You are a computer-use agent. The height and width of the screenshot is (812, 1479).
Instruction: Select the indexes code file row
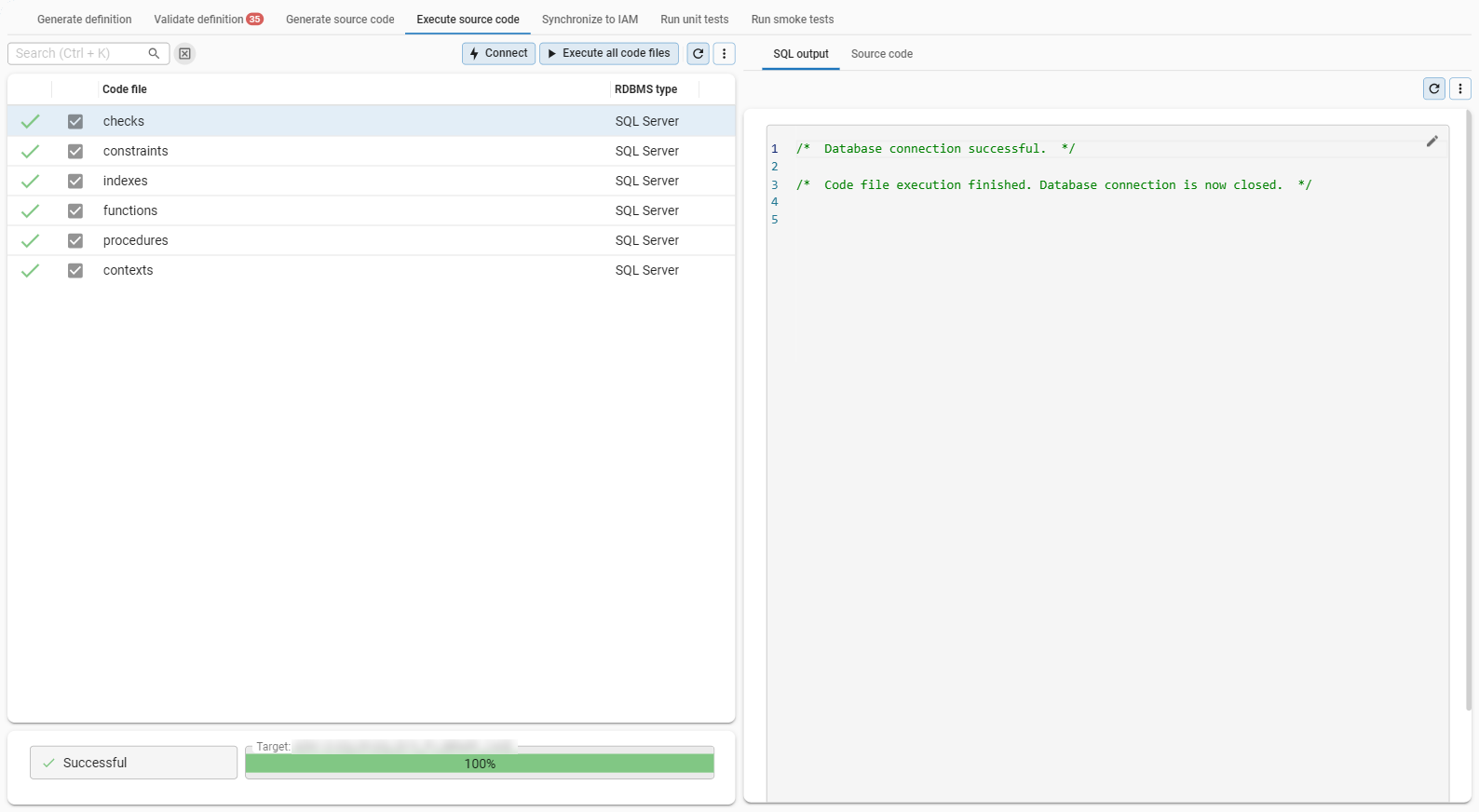[x=372, y=181]
